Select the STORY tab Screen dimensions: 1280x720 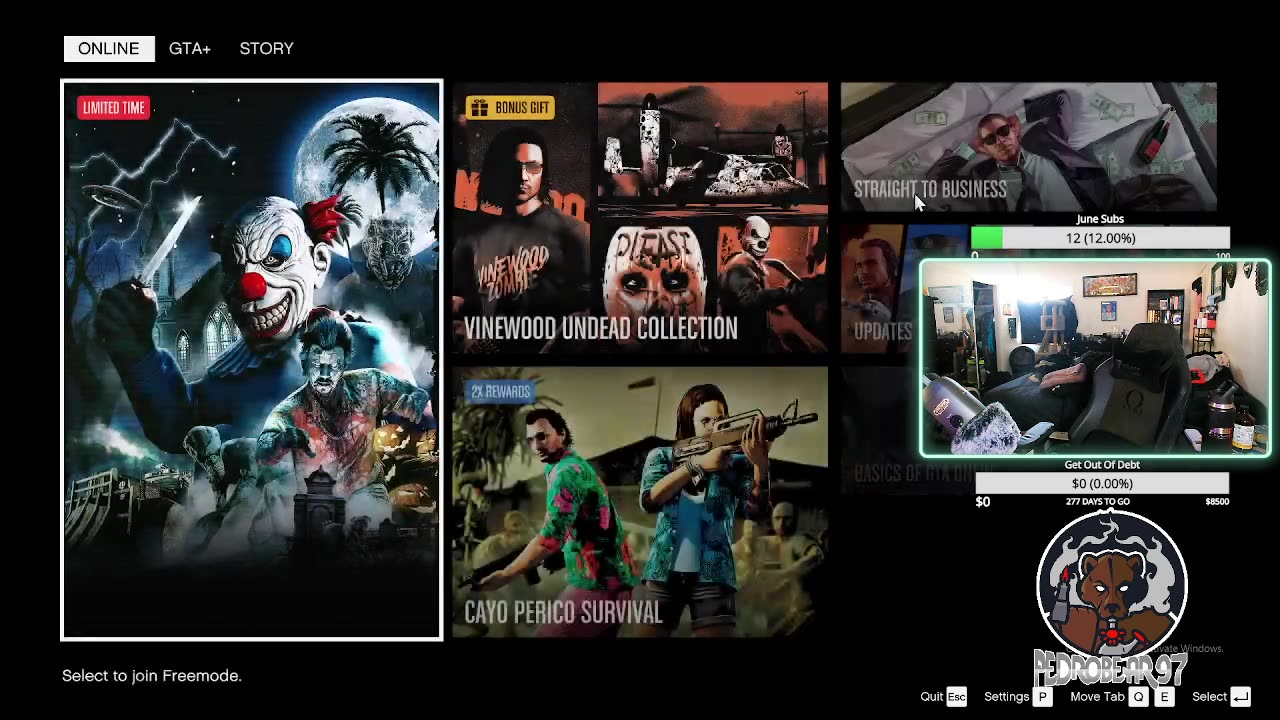click(266, 48)
